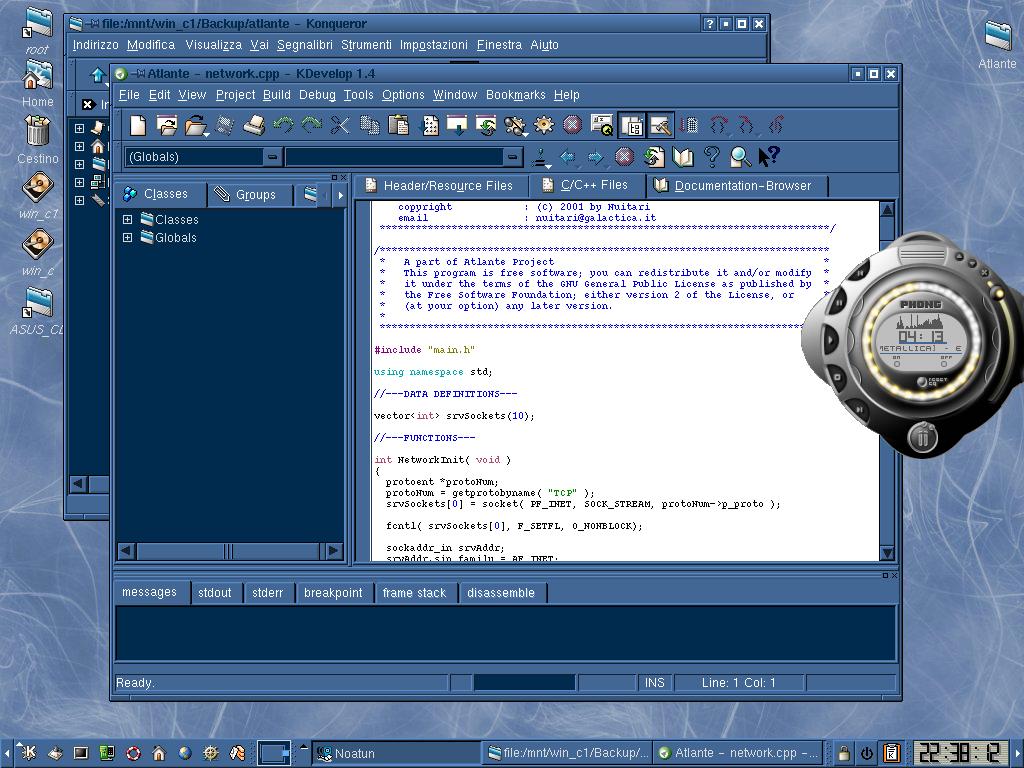The image size is (1024, 768).
Task: Click the What's This arrow-question icon
Action: click(x=769, y=157)
